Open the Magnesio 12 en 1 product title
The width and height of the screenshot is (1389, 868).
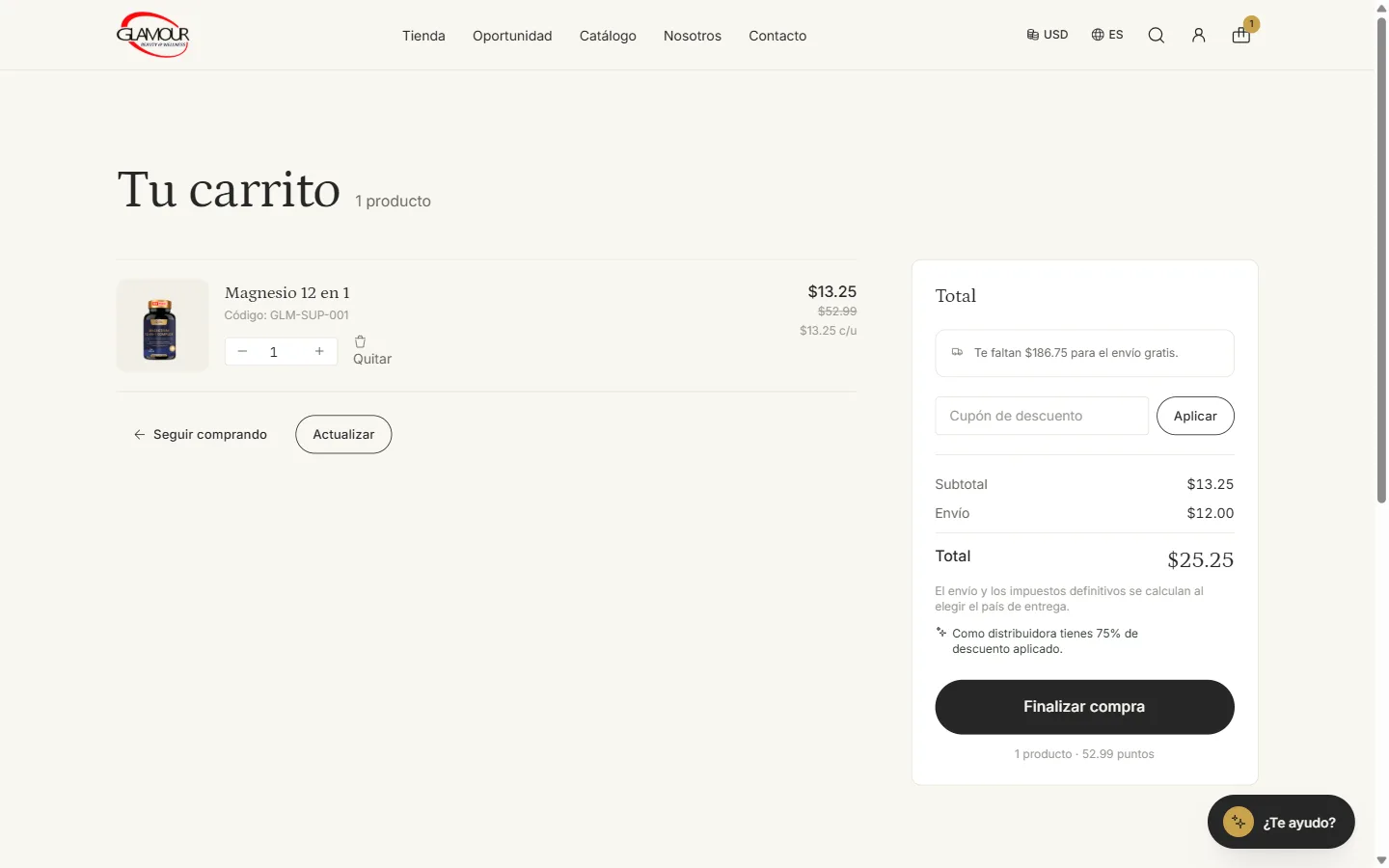[x=287, y=292]
